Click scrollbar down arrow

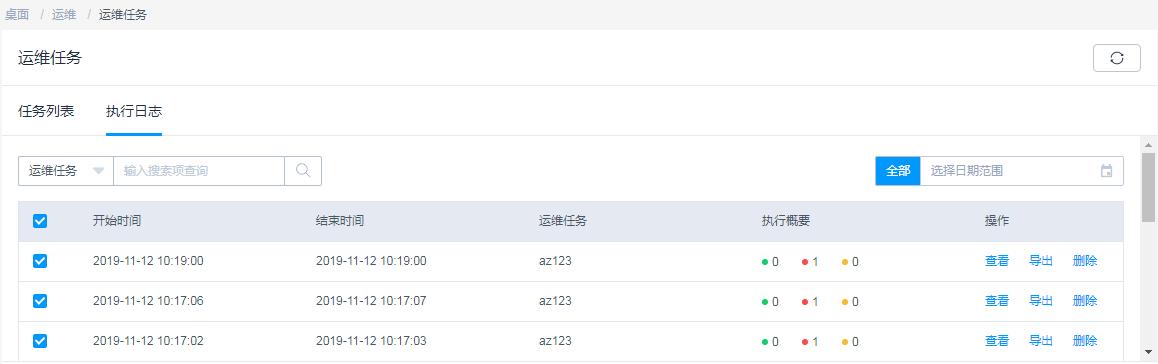pyautogui.click(x=1148, y=352)
